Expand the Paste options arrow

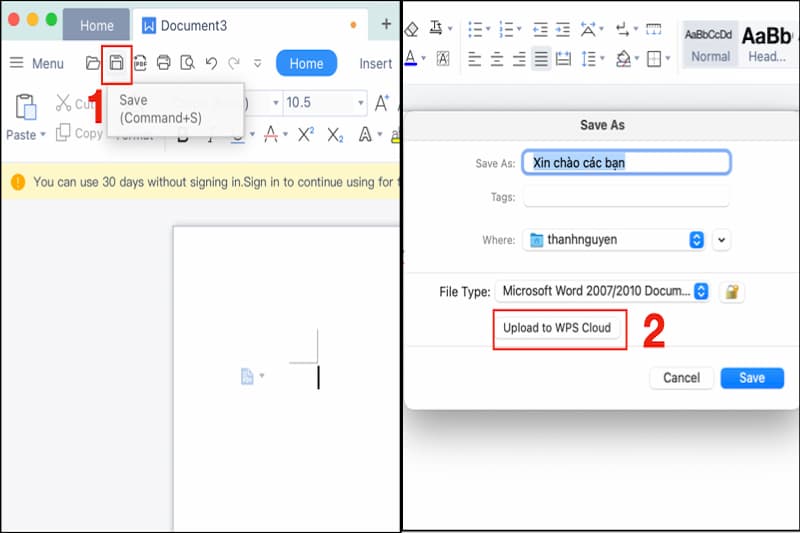(43, 135)
